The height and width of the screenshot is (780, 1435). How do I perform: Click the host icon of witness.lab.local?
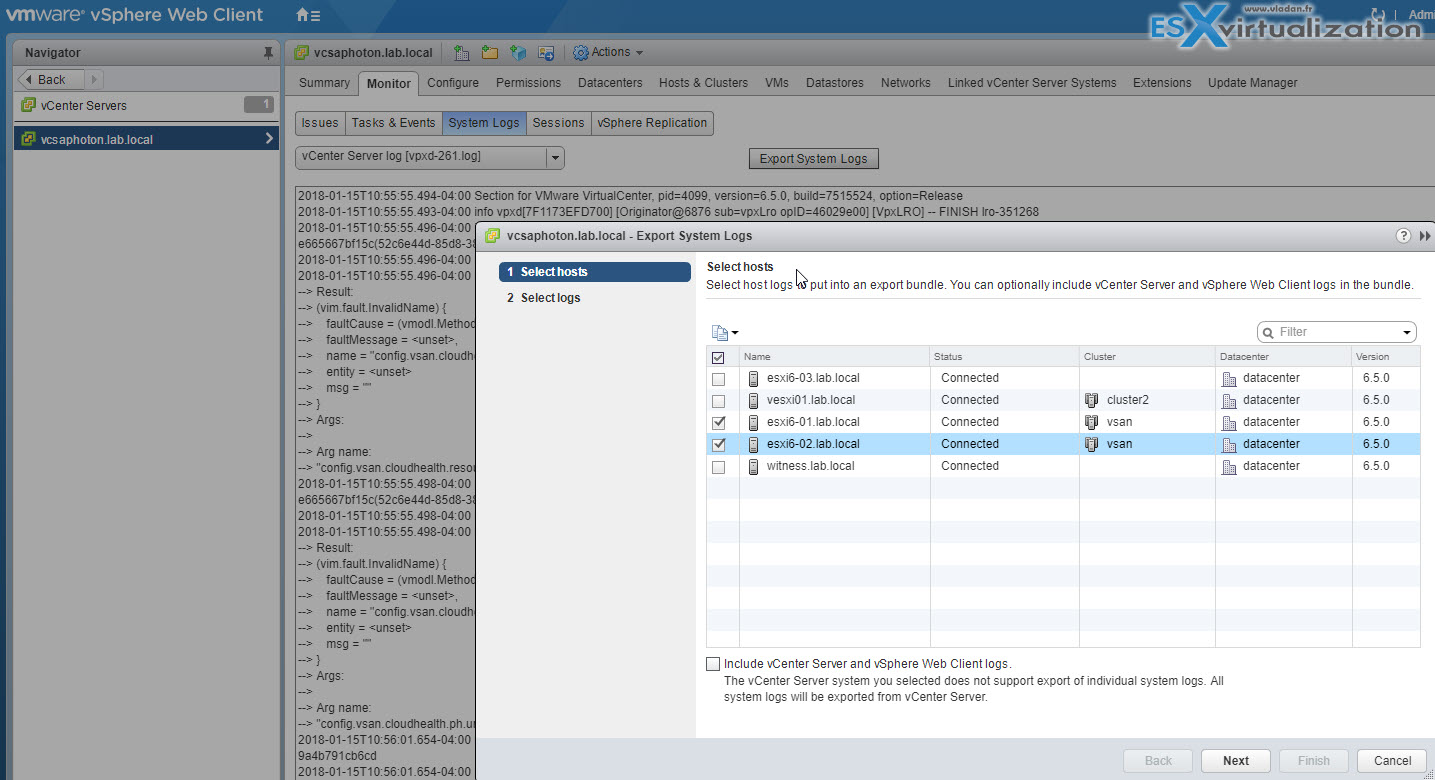coord(754,466)
